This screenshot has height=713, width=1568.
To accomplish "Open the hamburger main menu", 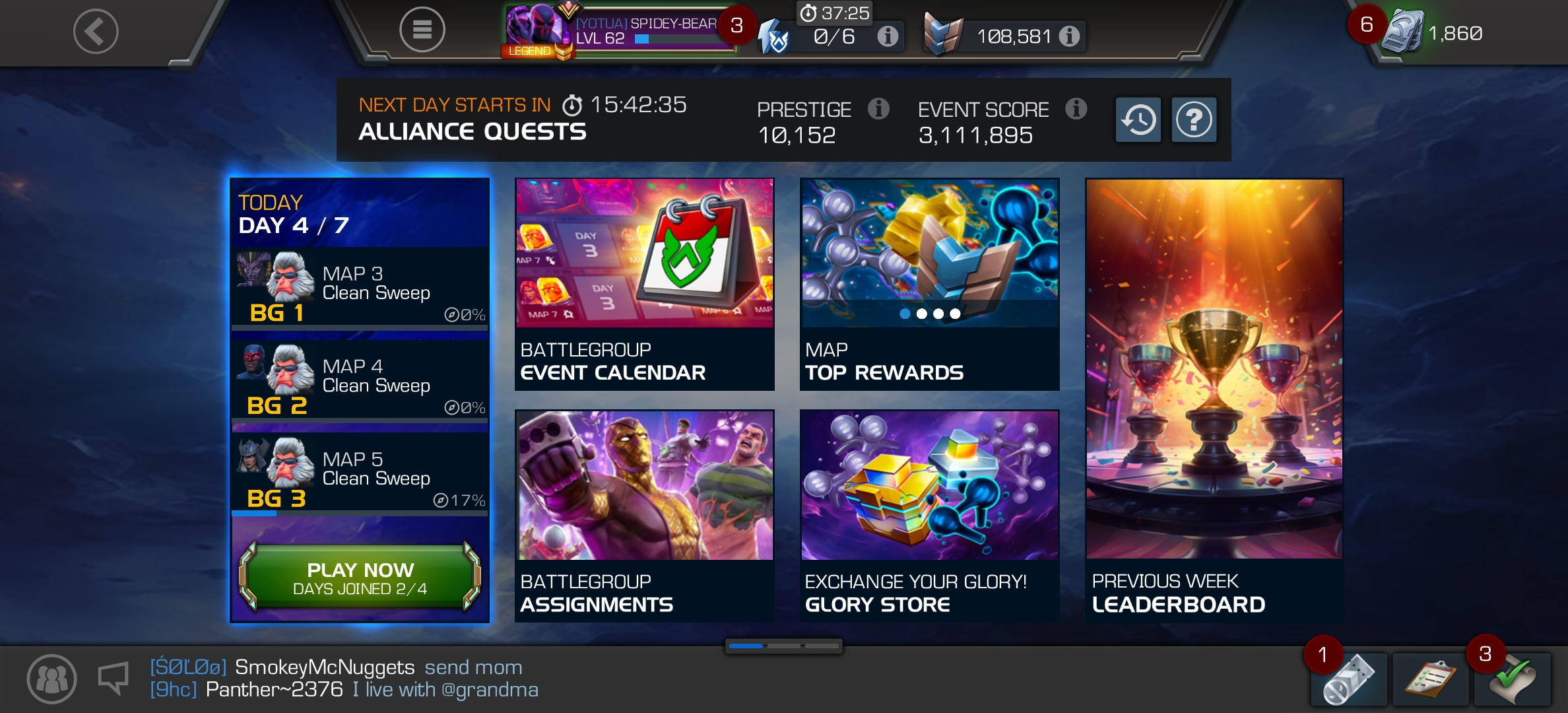I will pyautogui.click(x=422, y=30).
